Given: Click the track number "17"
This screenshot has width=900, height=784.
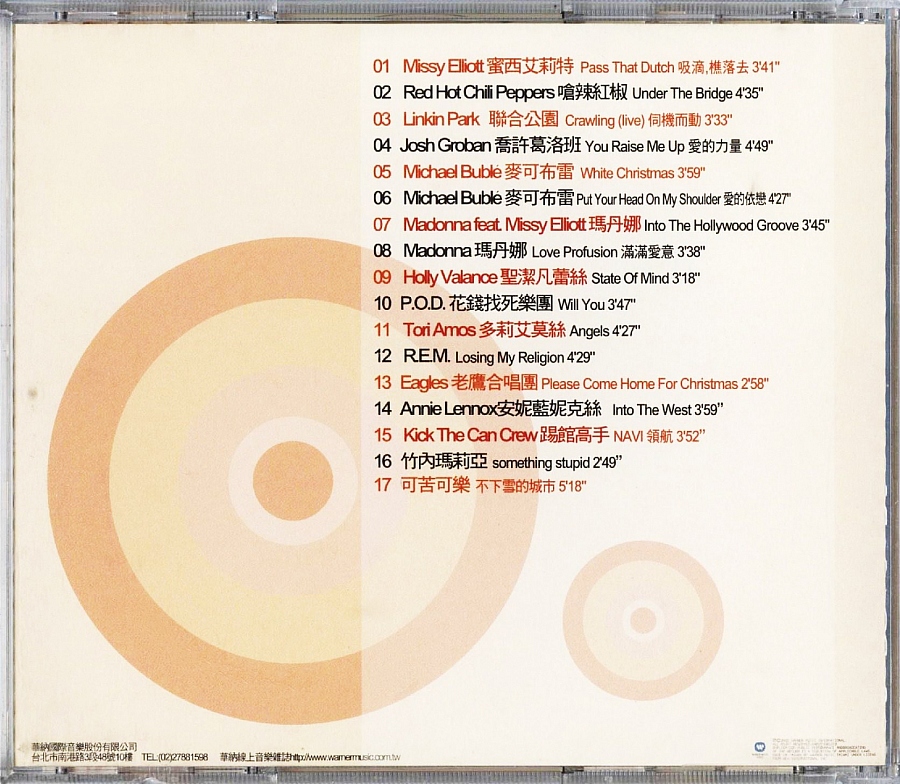Looking at the screenshot, I should click(x=383, y=486).
